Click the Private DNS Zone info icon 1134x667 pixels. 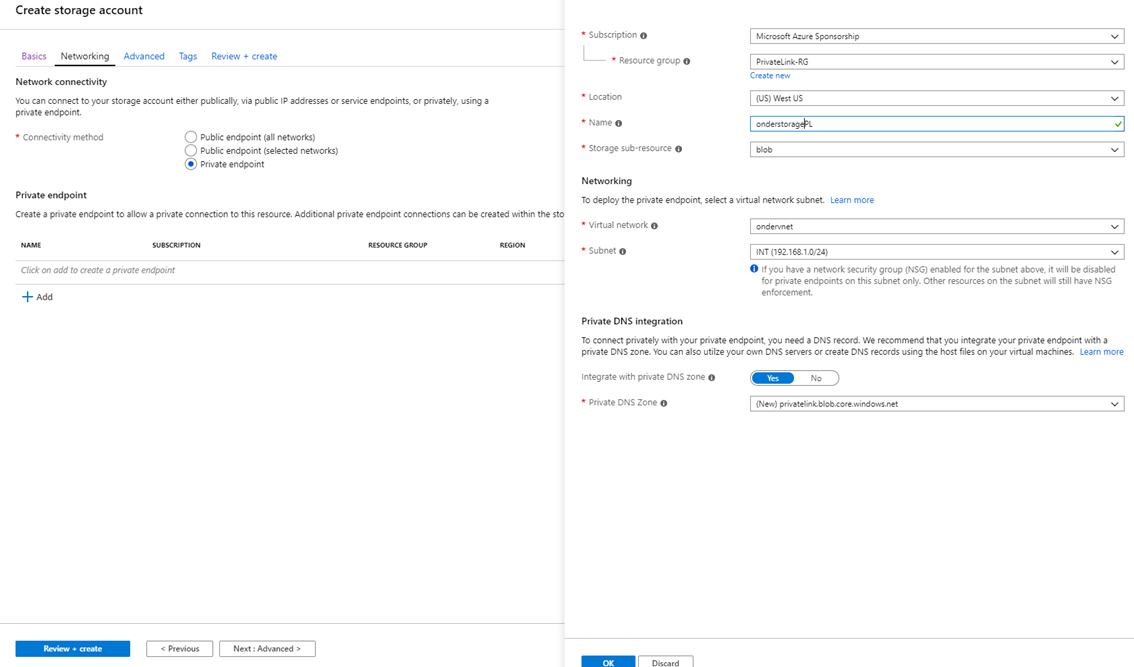point(663,404)
